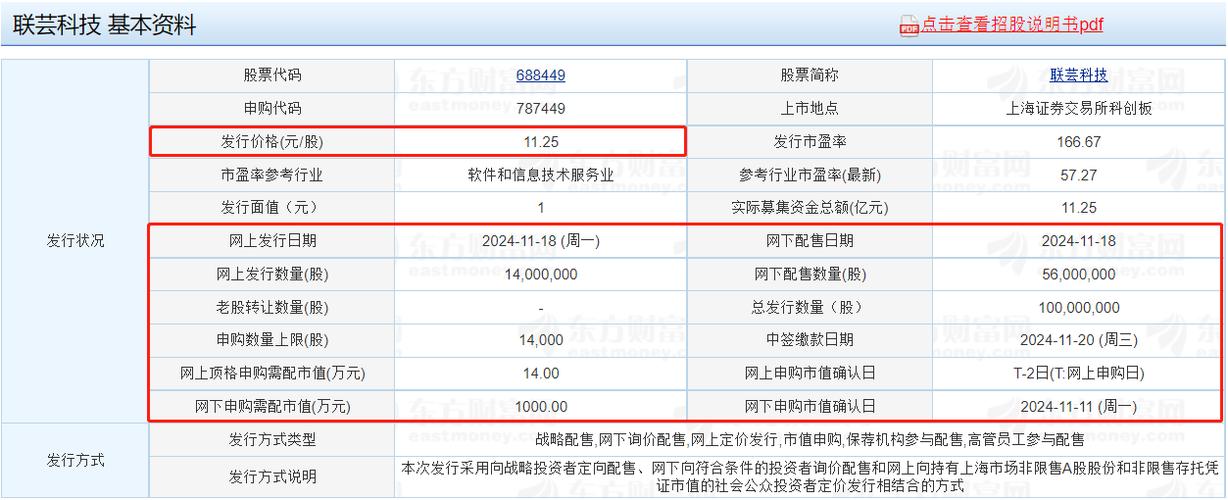This screenshot has width=1228, height=500.
Task: Click the 股票简称 label cell
Action: pos(810,75)
